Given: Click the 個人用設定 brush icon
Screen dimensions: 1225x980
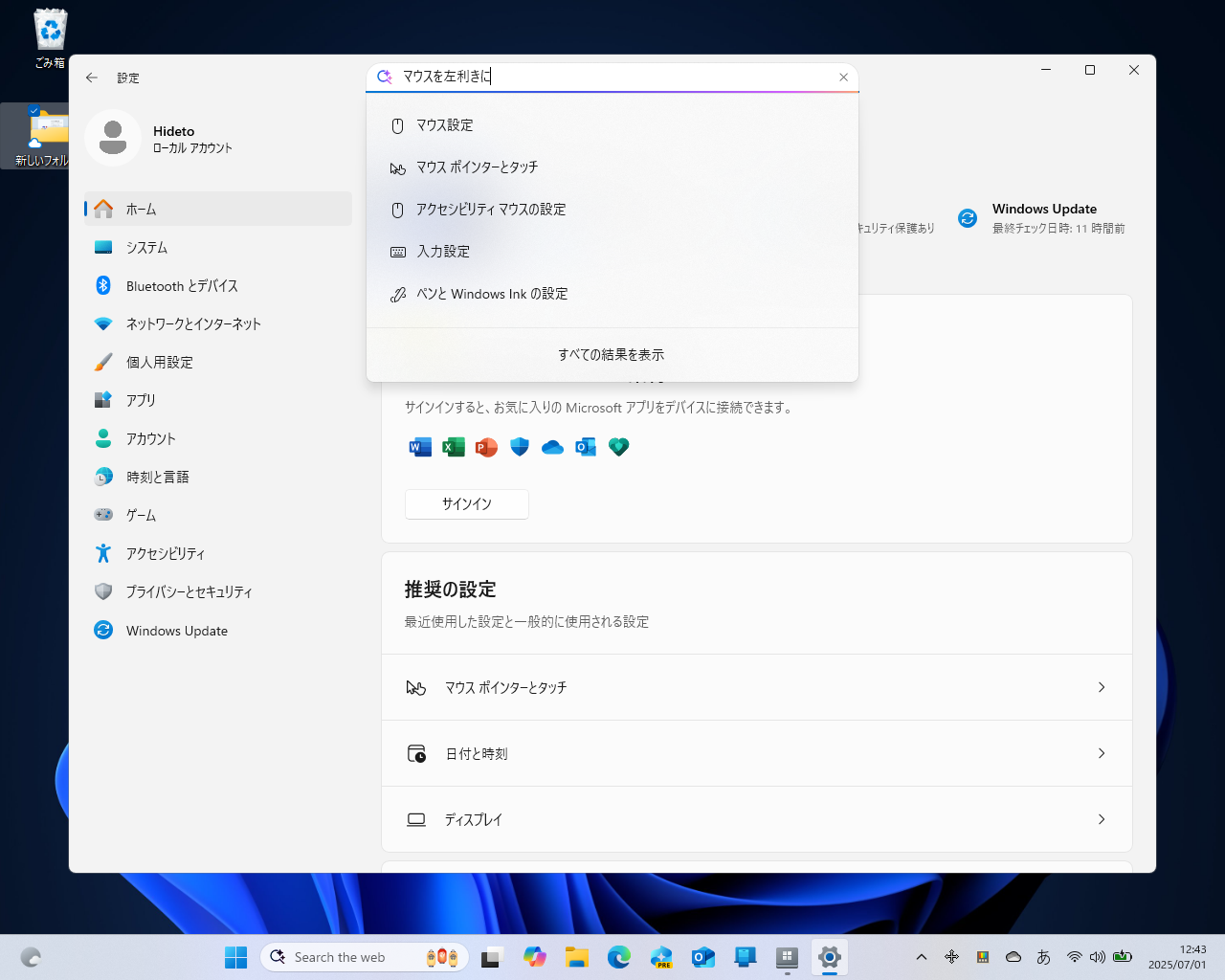Looking at the screenshot, I should (103, 362).
